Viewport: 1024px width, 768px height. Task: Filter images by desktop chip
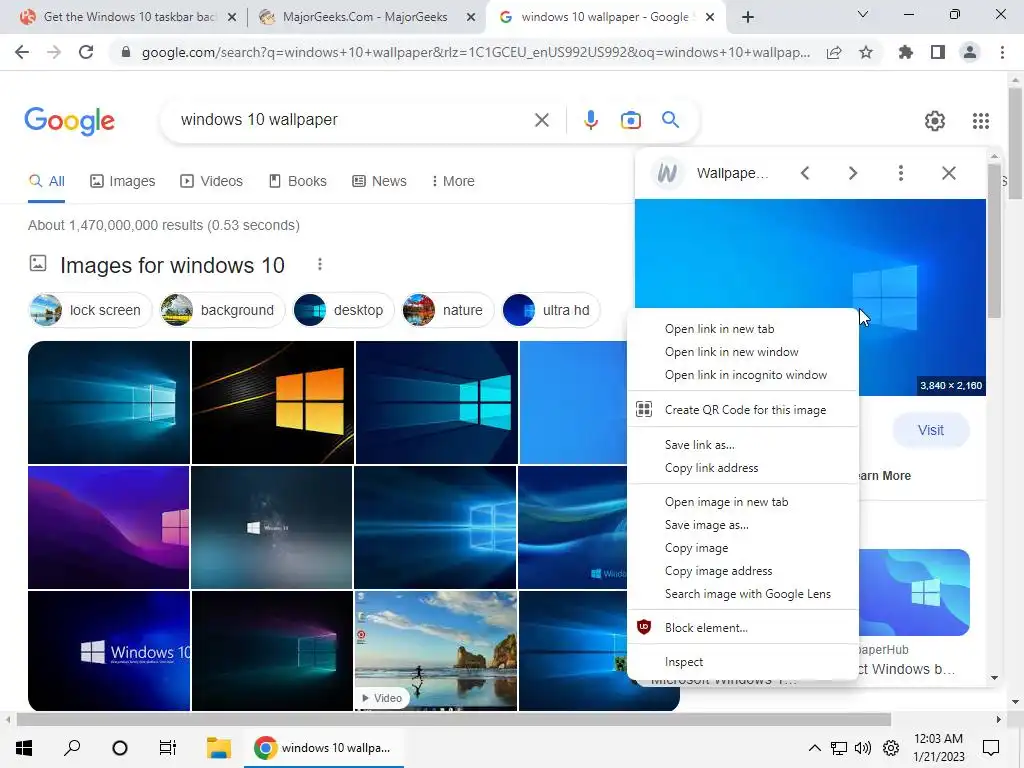coord(344,310)
